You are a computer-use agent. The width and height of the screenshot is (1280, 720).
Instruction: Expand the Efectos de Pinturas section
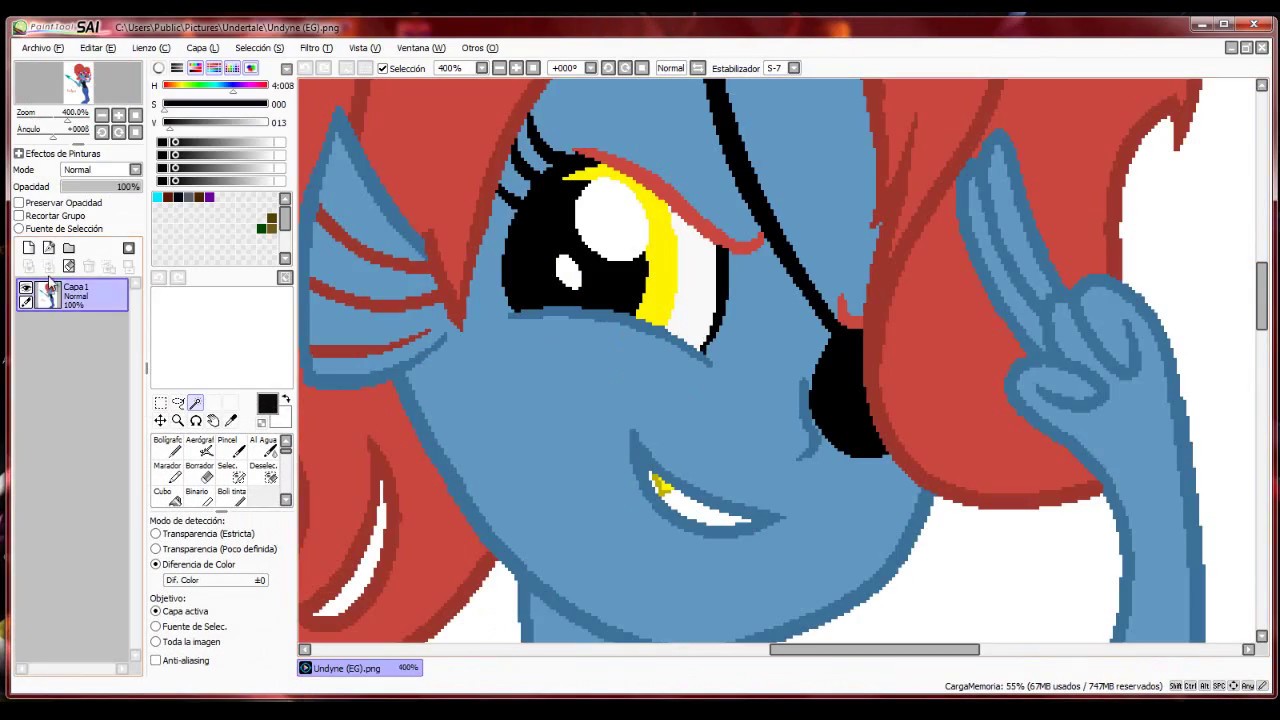pos(19,154)
